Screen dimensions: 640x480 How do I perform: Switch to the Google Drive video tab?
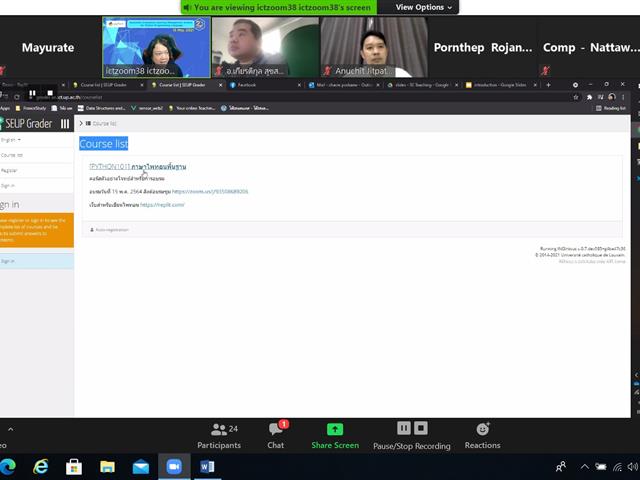422,85
